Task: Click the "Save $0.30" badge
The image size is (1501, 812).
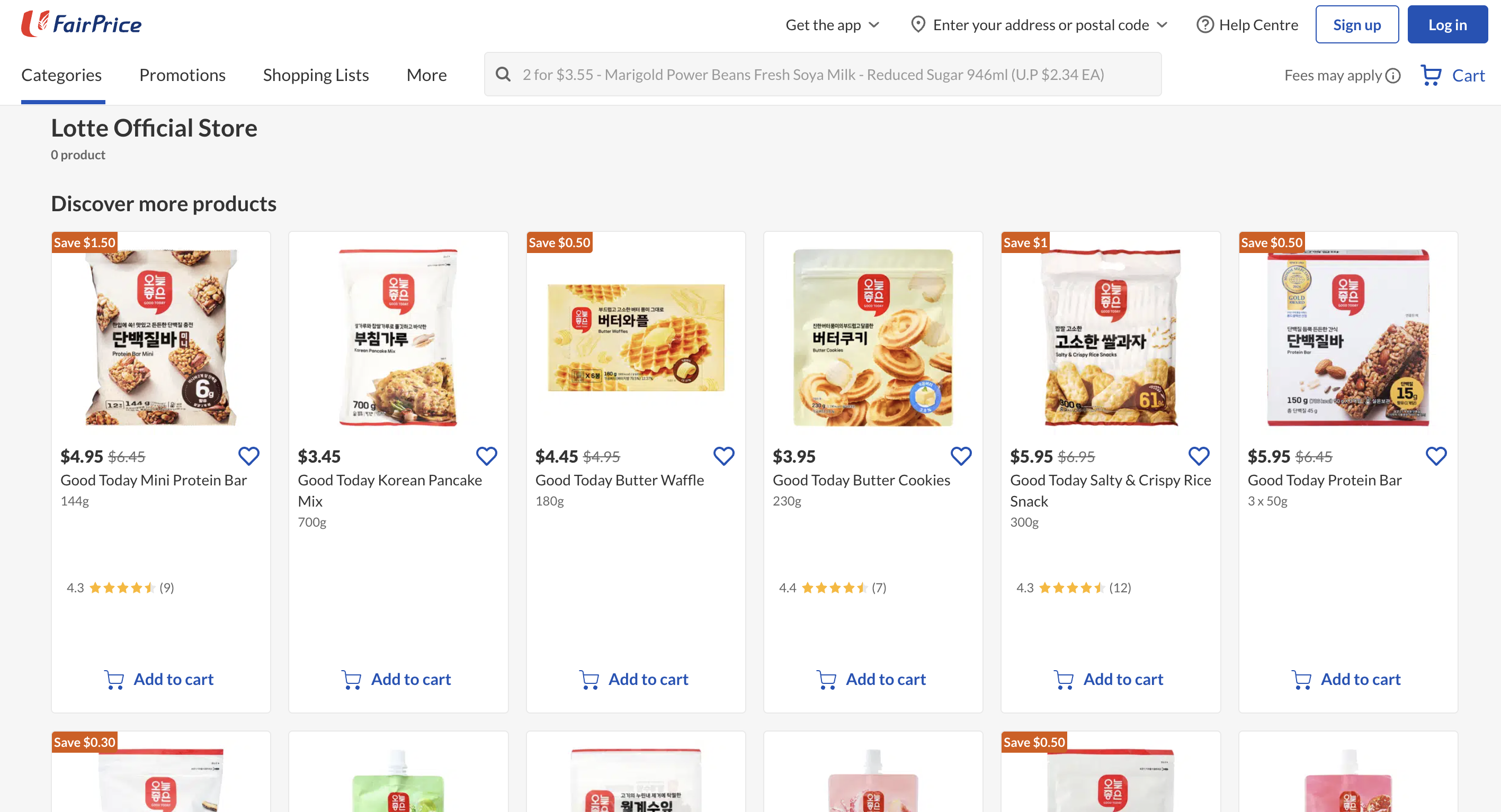Action: (x=85, y=742)
